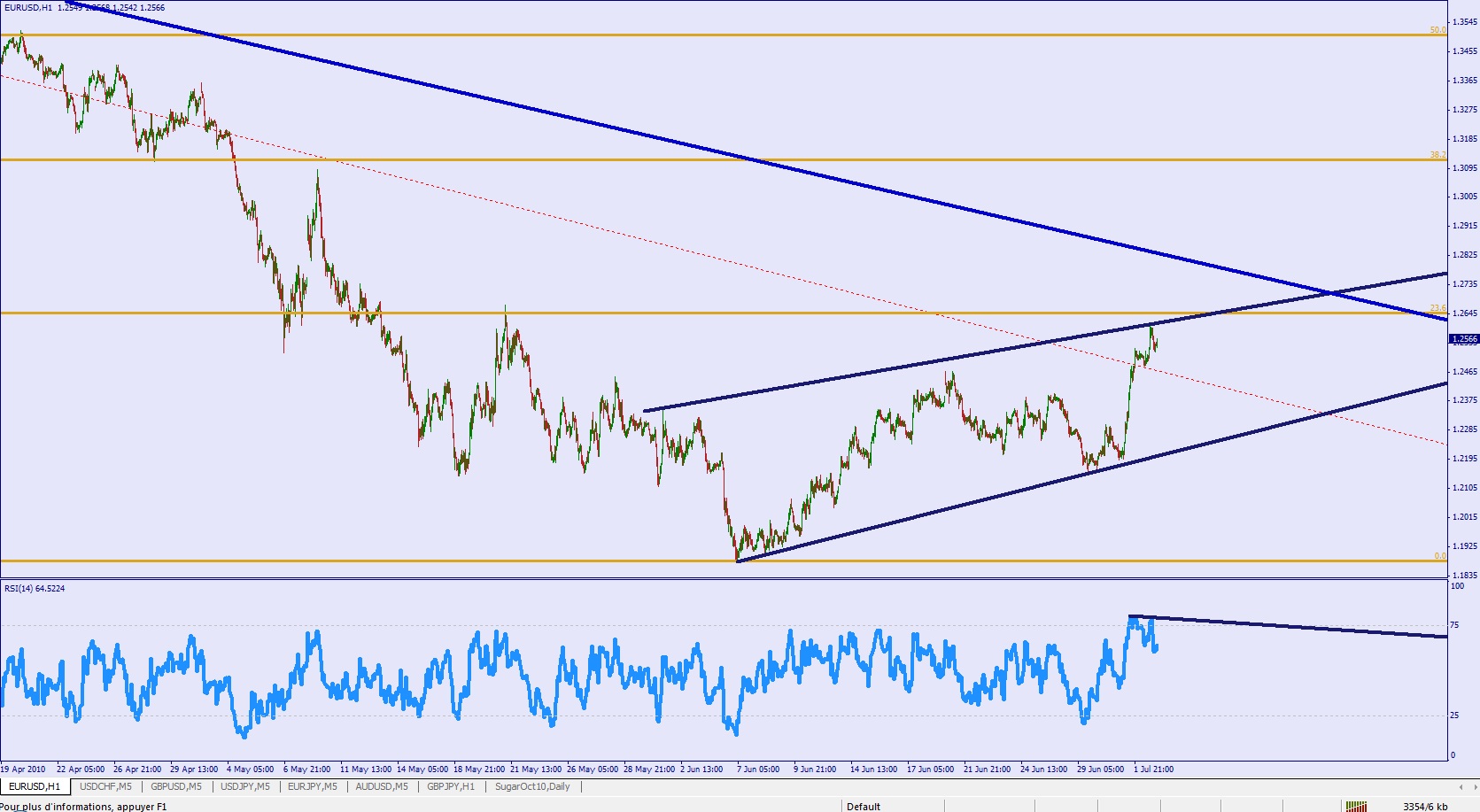Click the 3354/6 kb traffic indicator
The width and height of the screenshot is (1480, 812).
[x=1425, y=806]
